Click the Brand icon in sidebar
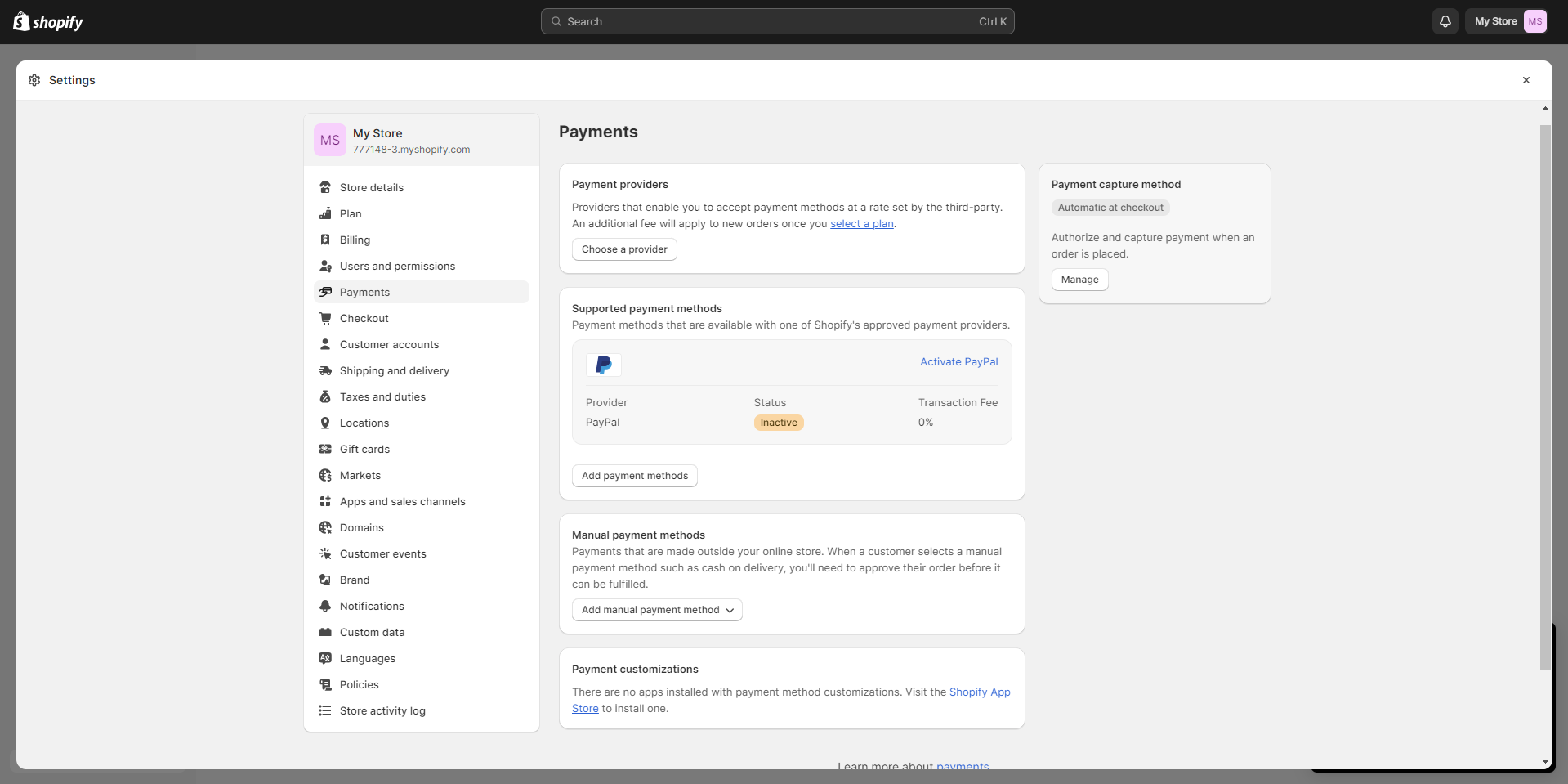This screenshot has width=1568, height=784. (x=325, y=580)
